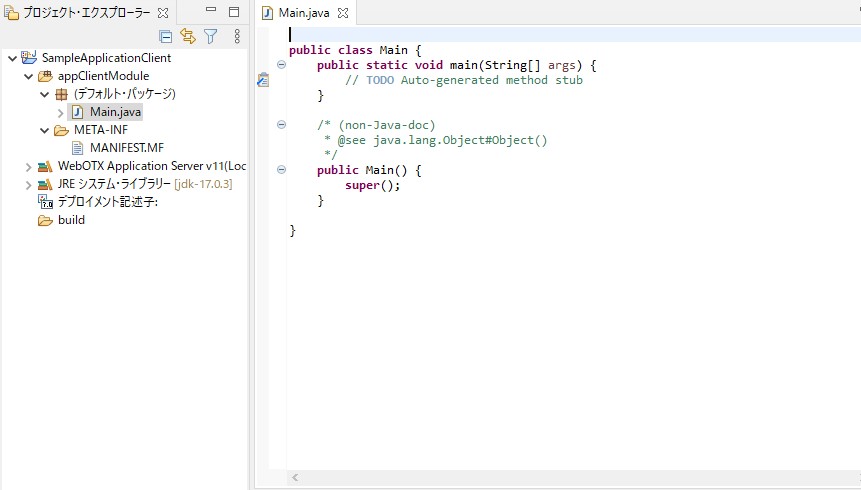Fold the main method in the editor
The height and width of the screenshot is (490, 861).
(281, 65)
